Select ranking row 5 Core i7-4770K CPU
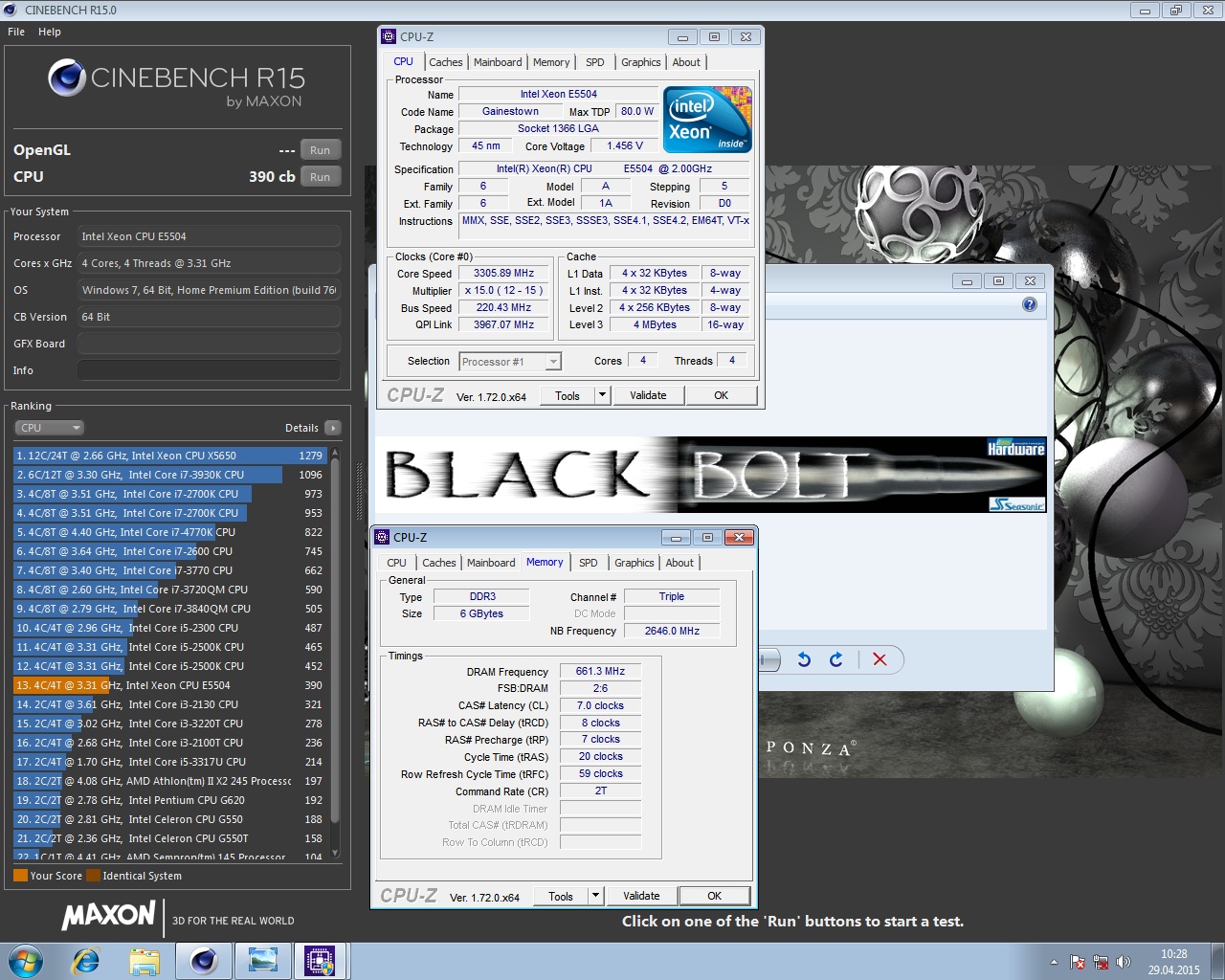Screen dimensions: 1225x980 pyautogui.click(x=170, y=532)
